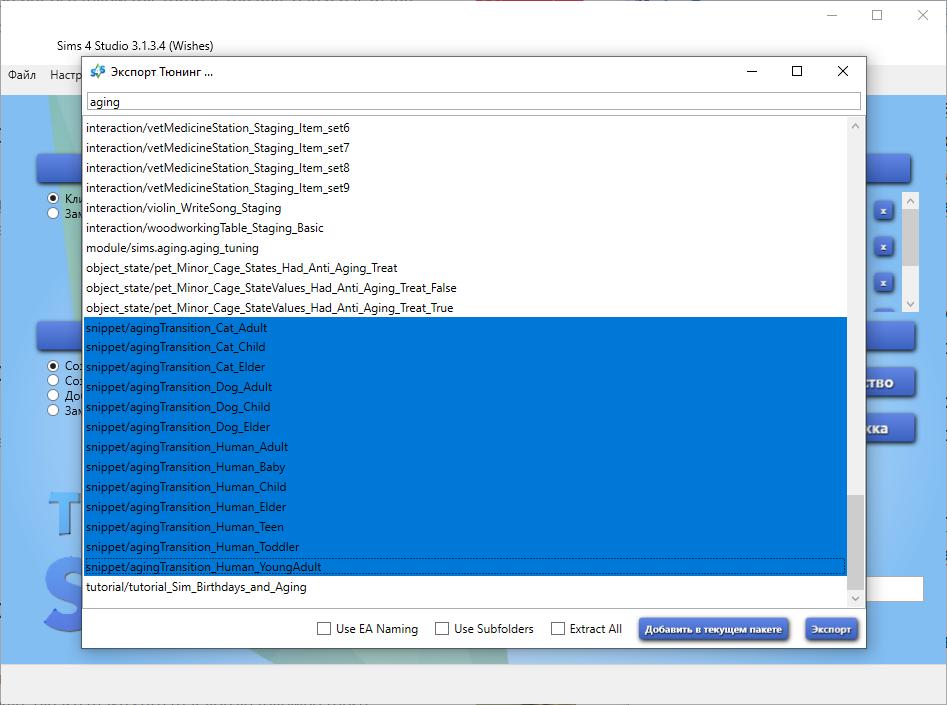
Task: Click the search field containing 'aging'
Action: point(473,101)
